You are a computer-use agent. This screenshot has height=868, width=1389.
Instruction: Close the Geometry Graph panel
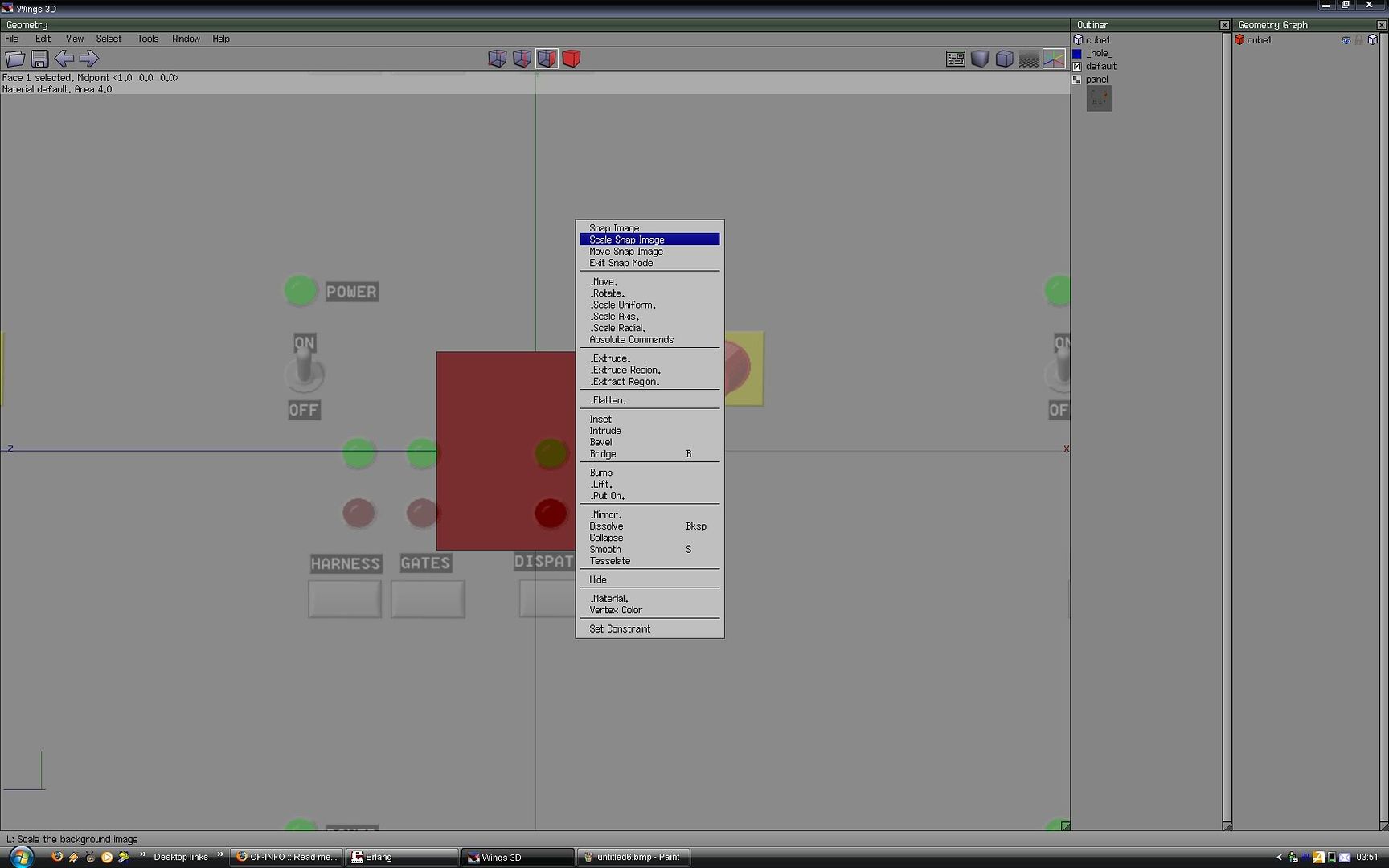coord(1382,25)
